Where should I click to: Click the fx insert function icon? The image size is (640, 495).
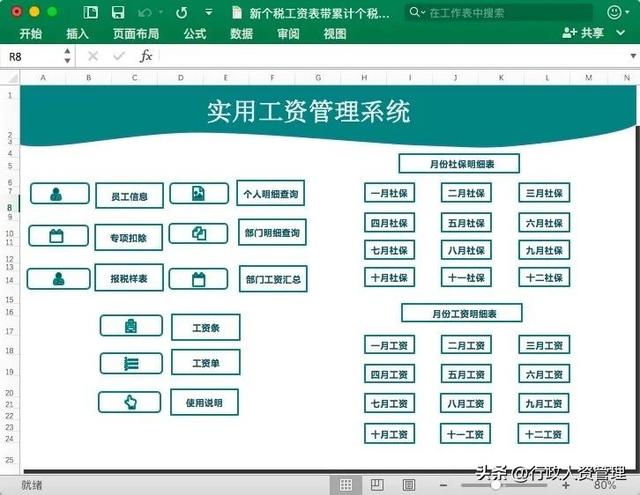pos(146,56)
